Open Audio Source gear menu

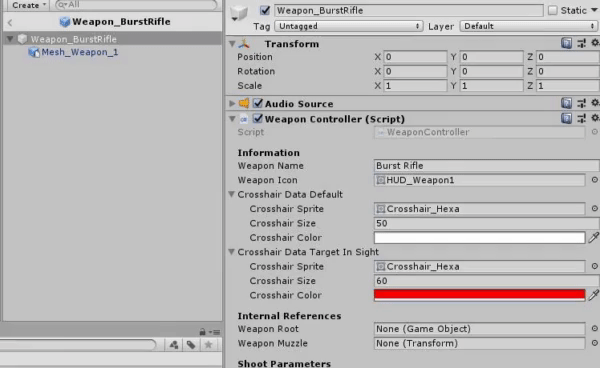click(x=595, y=103)
